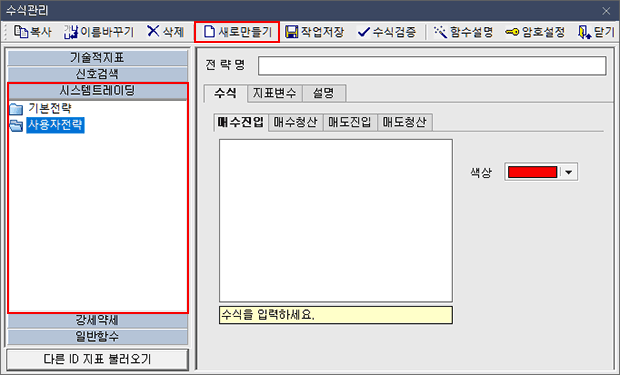Switch to the 지표변수 tab
The image size is (620, 375).
click(x=275, y=93)
